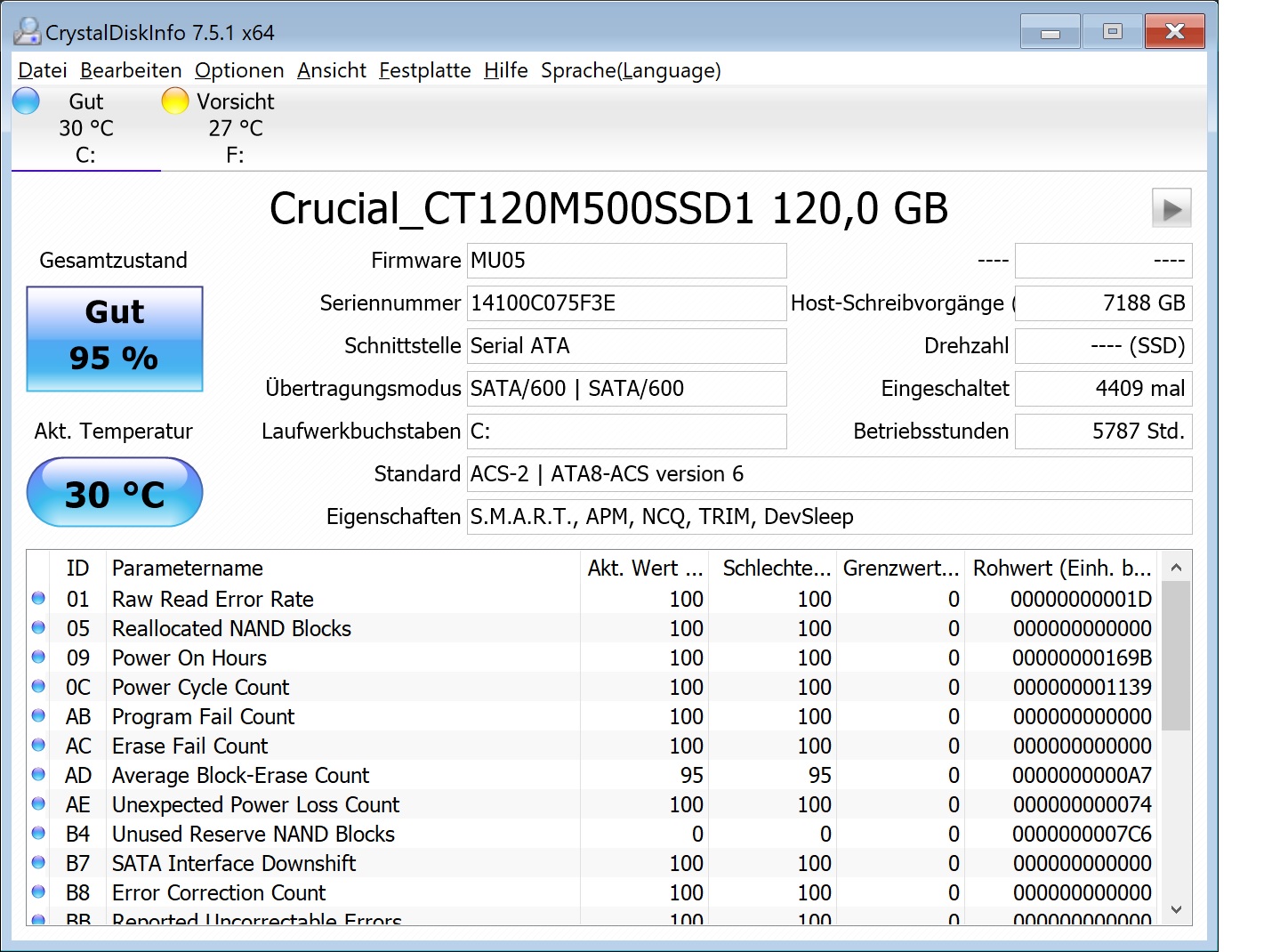1288x952 pixels.
Task: Click the Betriebsstunden value 5787 Std.
Action: coord(1103,432)
